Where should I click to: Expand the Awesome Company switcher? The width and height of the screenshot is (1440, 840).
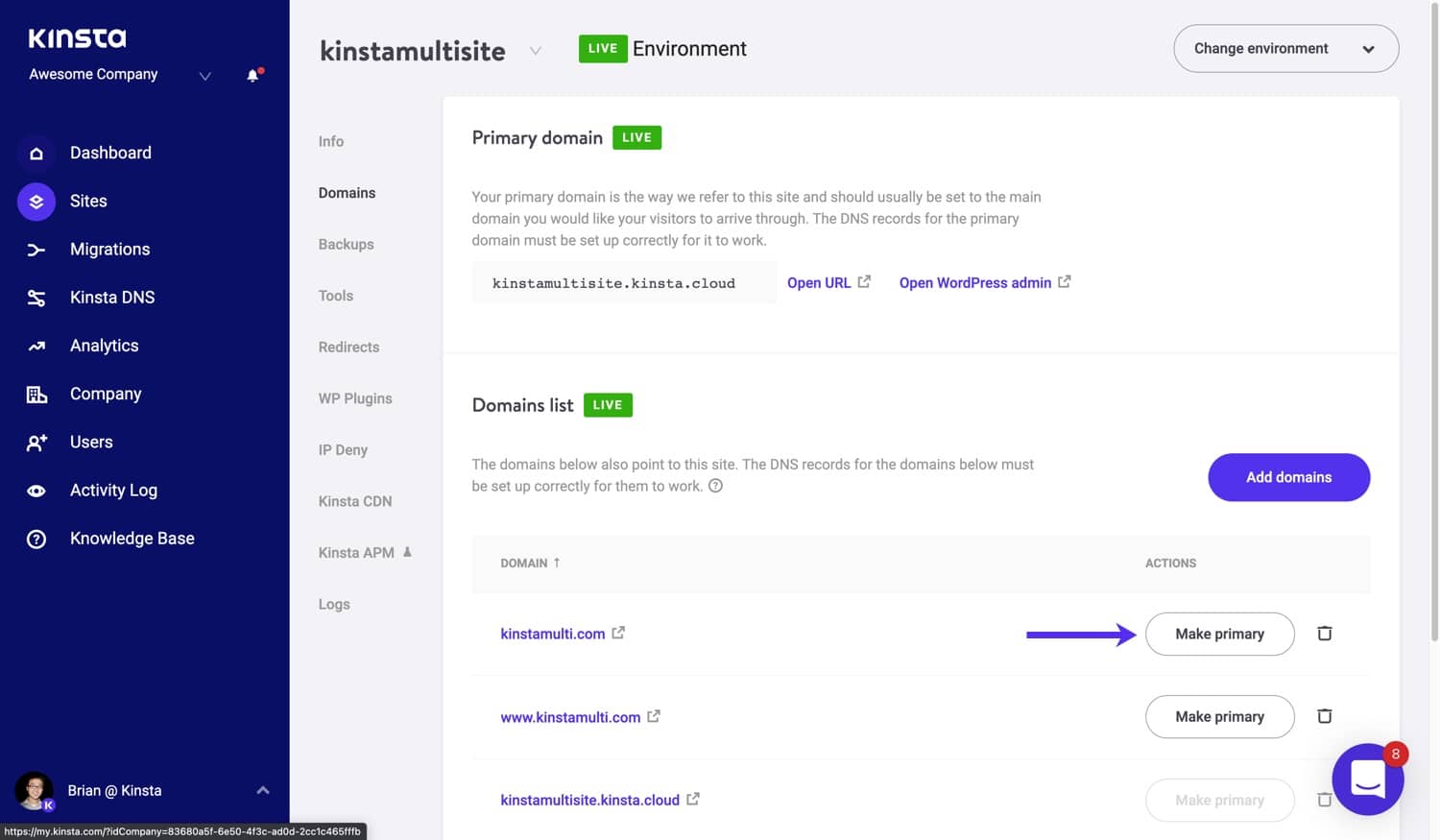(x=204, y=76)
